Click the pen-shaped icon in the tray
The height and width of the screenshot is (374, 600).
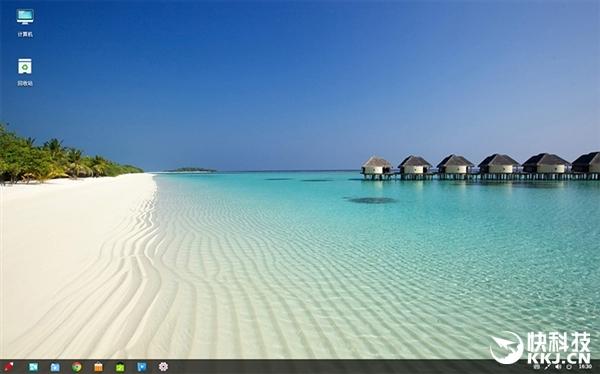pyautogui.click(x=547, y=367)
